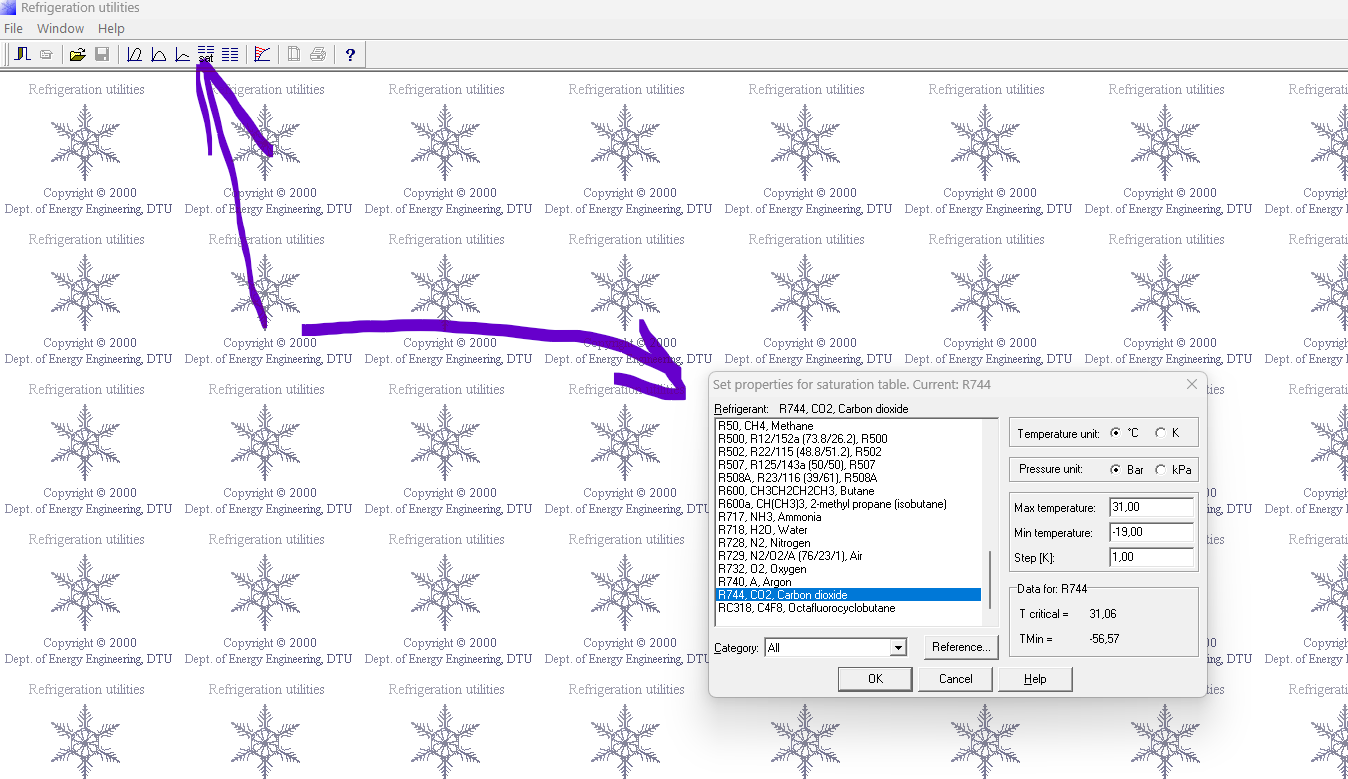Click the question mark help icon
The height and width of the screenshot is (779, 1348).
pos(350,54)
